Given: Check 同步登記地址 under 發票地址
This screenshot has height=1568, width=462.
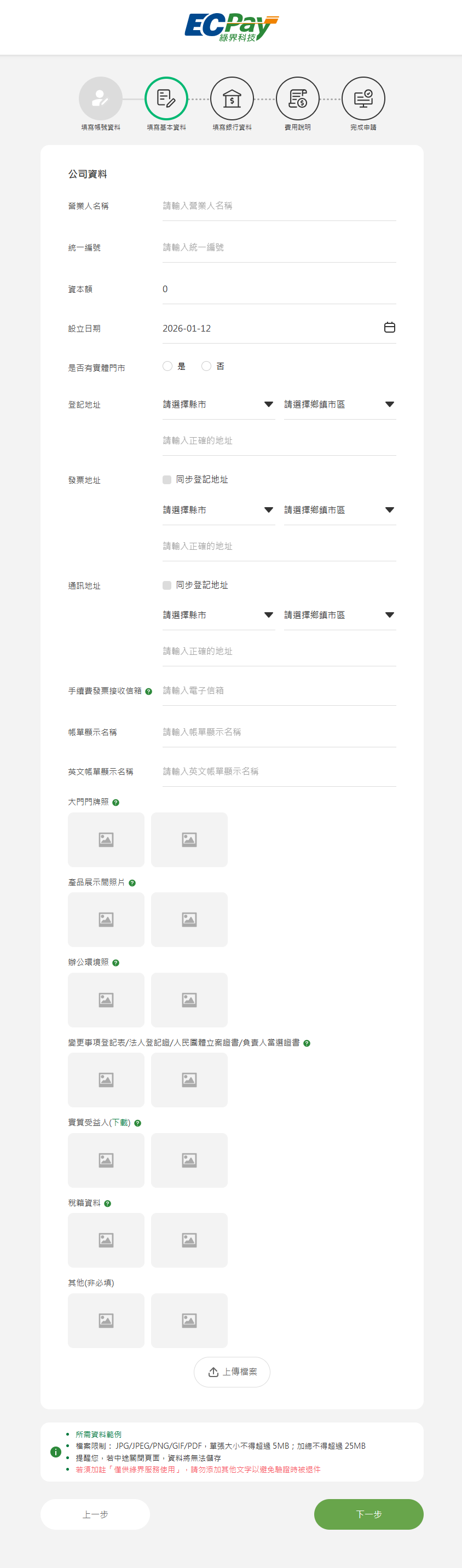Looking at the screenshot, I should 167,480.
